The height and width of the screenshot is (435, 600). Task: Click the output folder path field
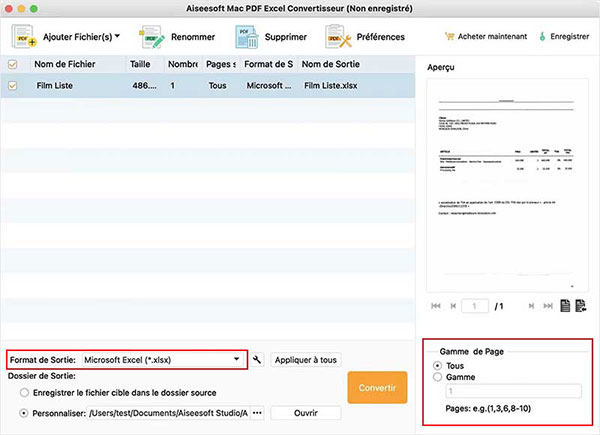[168, 413]
